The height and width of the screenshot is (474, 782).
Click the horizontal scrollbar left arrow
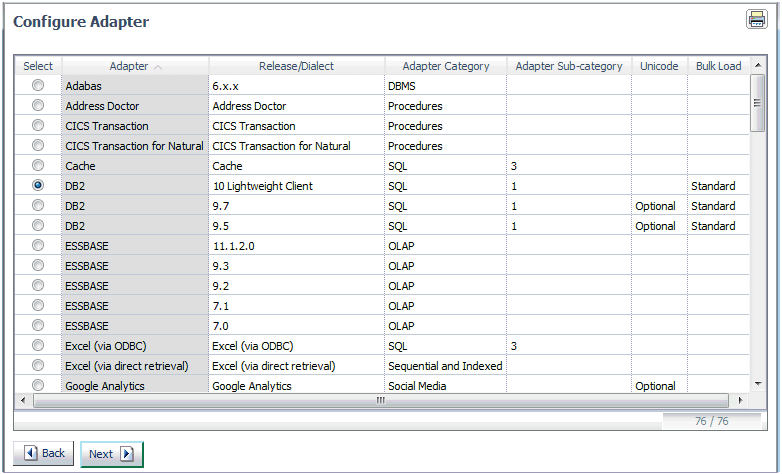[x=22, y=400]
